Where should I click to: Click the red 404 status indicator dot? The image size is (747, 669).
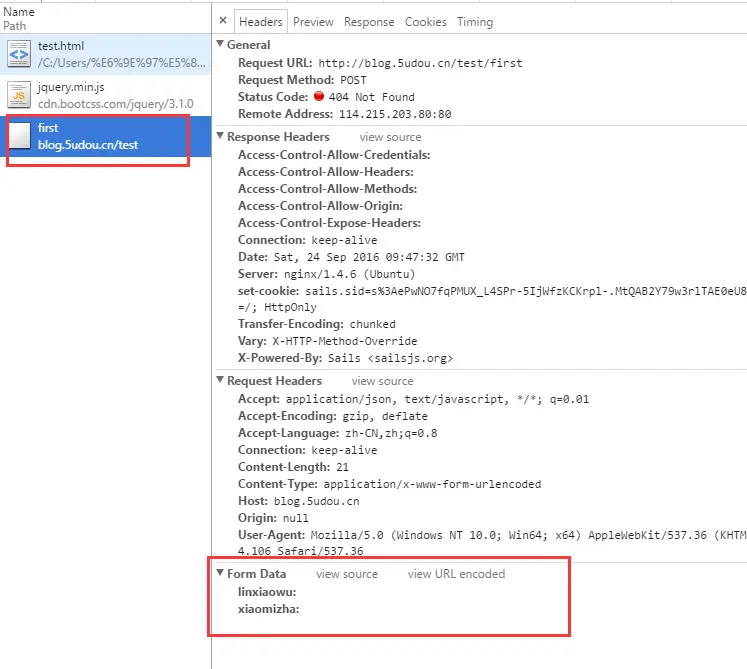tap(319, 96)
